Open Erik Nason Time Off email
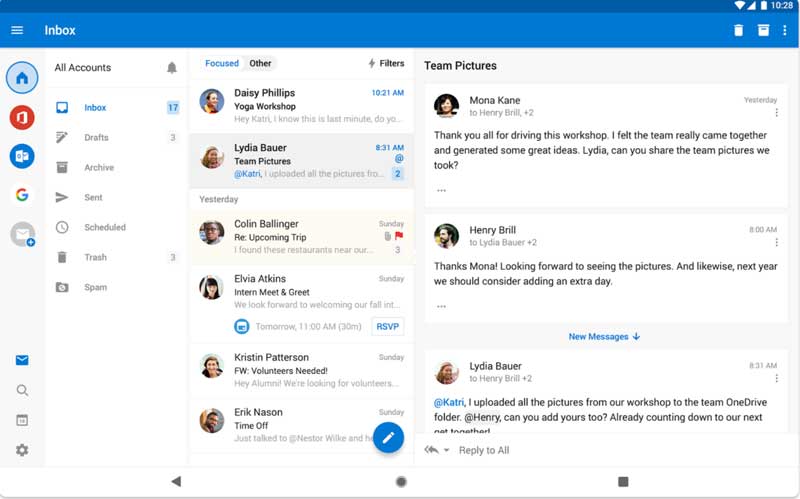The height and width of the screenshot is (499, 800). 302,425
